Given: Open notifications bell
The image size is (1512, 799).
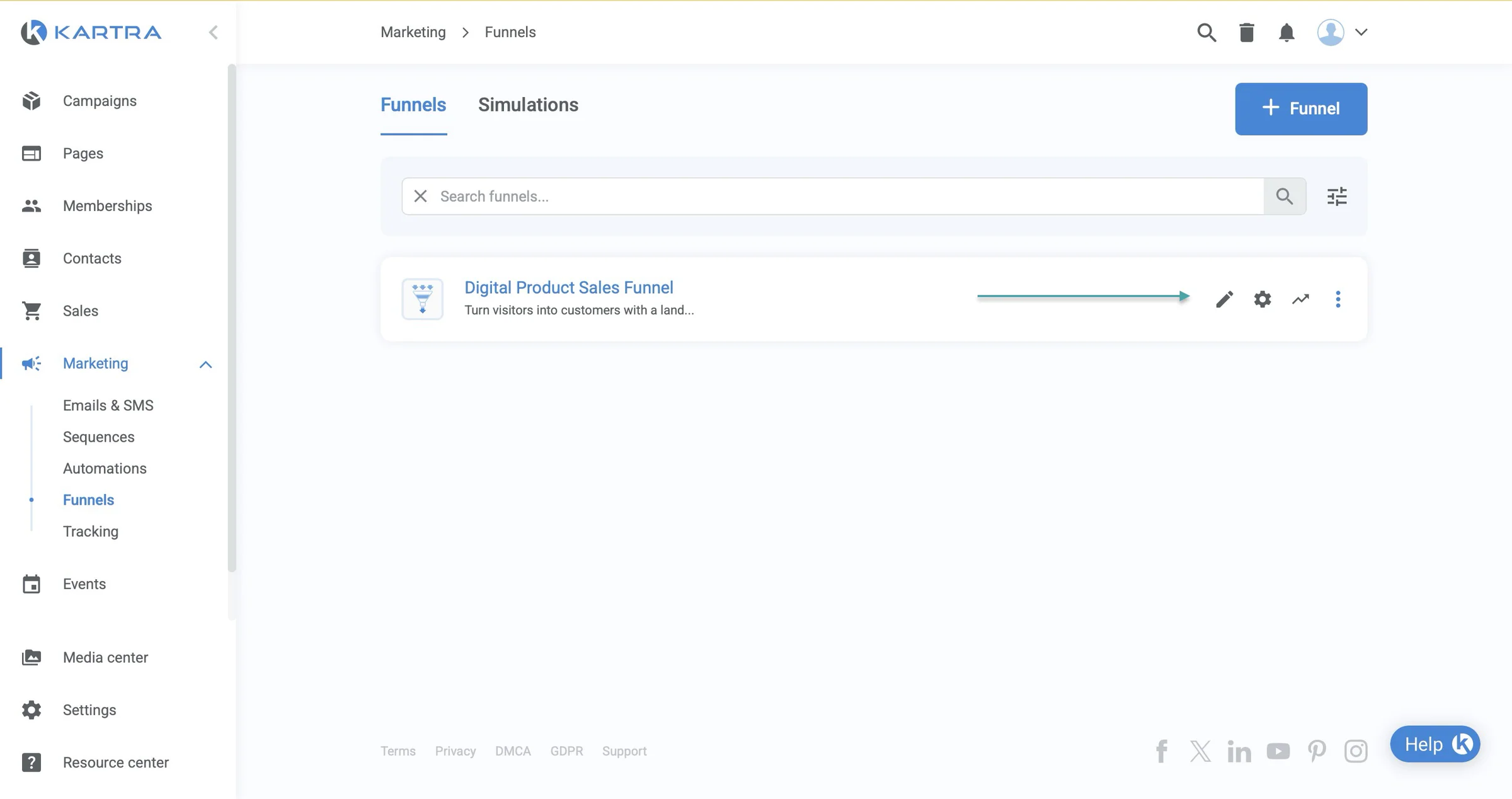Looking at the screenshot, I should tap(1286, 32).
